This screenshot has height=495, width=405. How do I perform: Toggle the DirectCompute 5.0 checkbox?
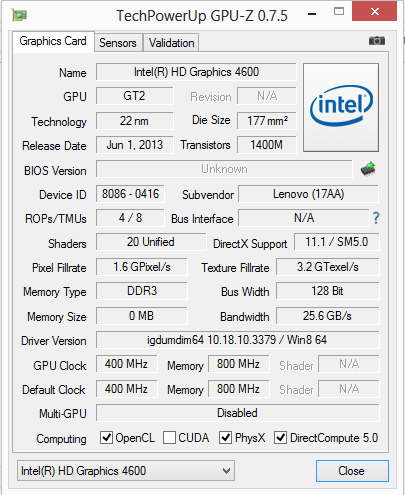pos(280,438)
